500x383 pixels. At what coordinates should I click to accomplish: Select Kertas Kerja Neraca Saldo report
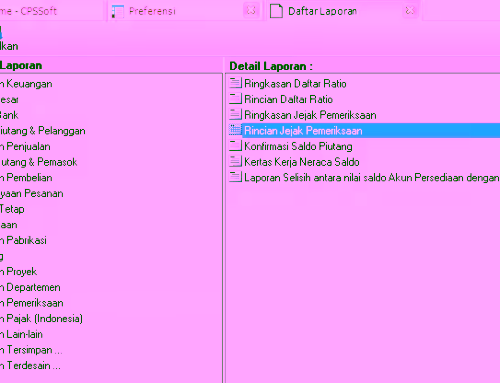click(x=302, y=162)
